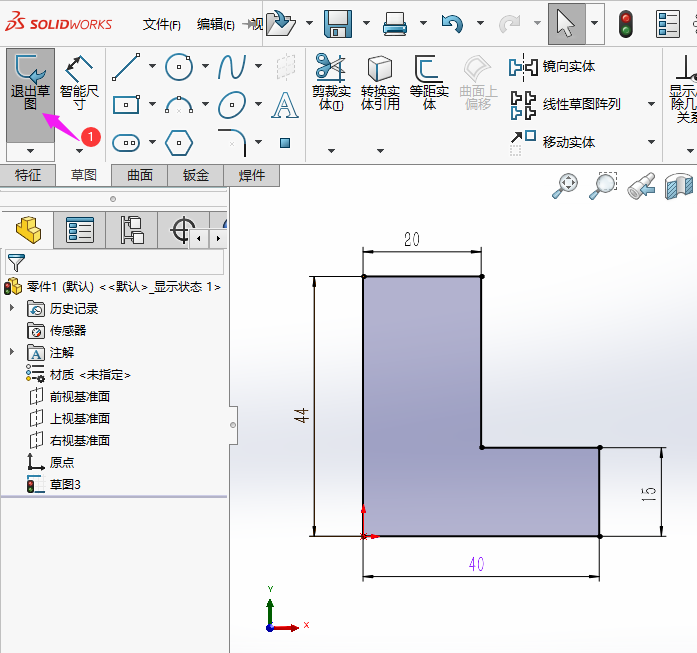Click Convert Entities (转换实体引用) tool
This screenshot has width=697, height=653.
click(380, 82)
